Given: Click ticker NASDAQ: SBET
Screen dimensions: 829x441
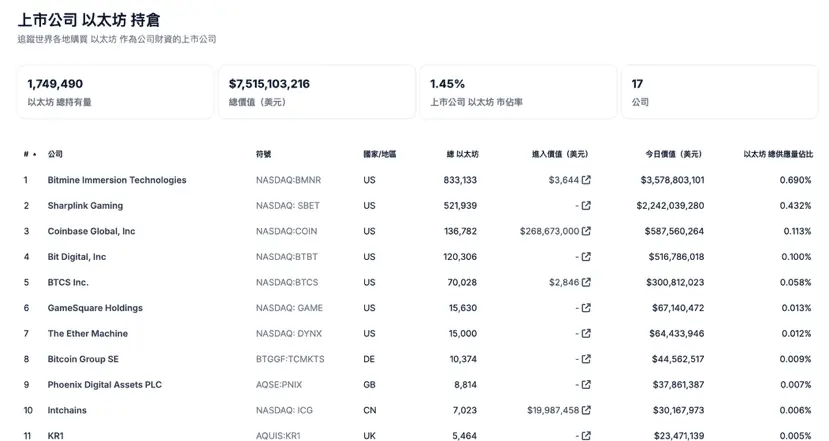Looking at the screenshot, I should [x=288, y=206].
